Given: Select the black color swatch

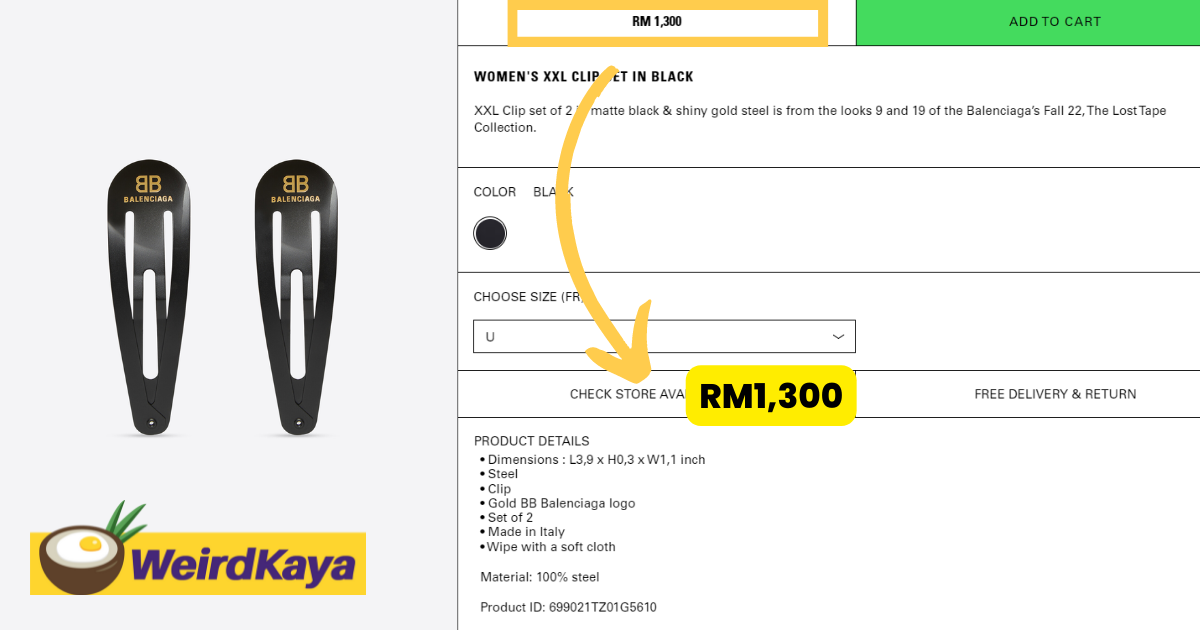Looking at the screenshot, I should [x=490, y=234].
